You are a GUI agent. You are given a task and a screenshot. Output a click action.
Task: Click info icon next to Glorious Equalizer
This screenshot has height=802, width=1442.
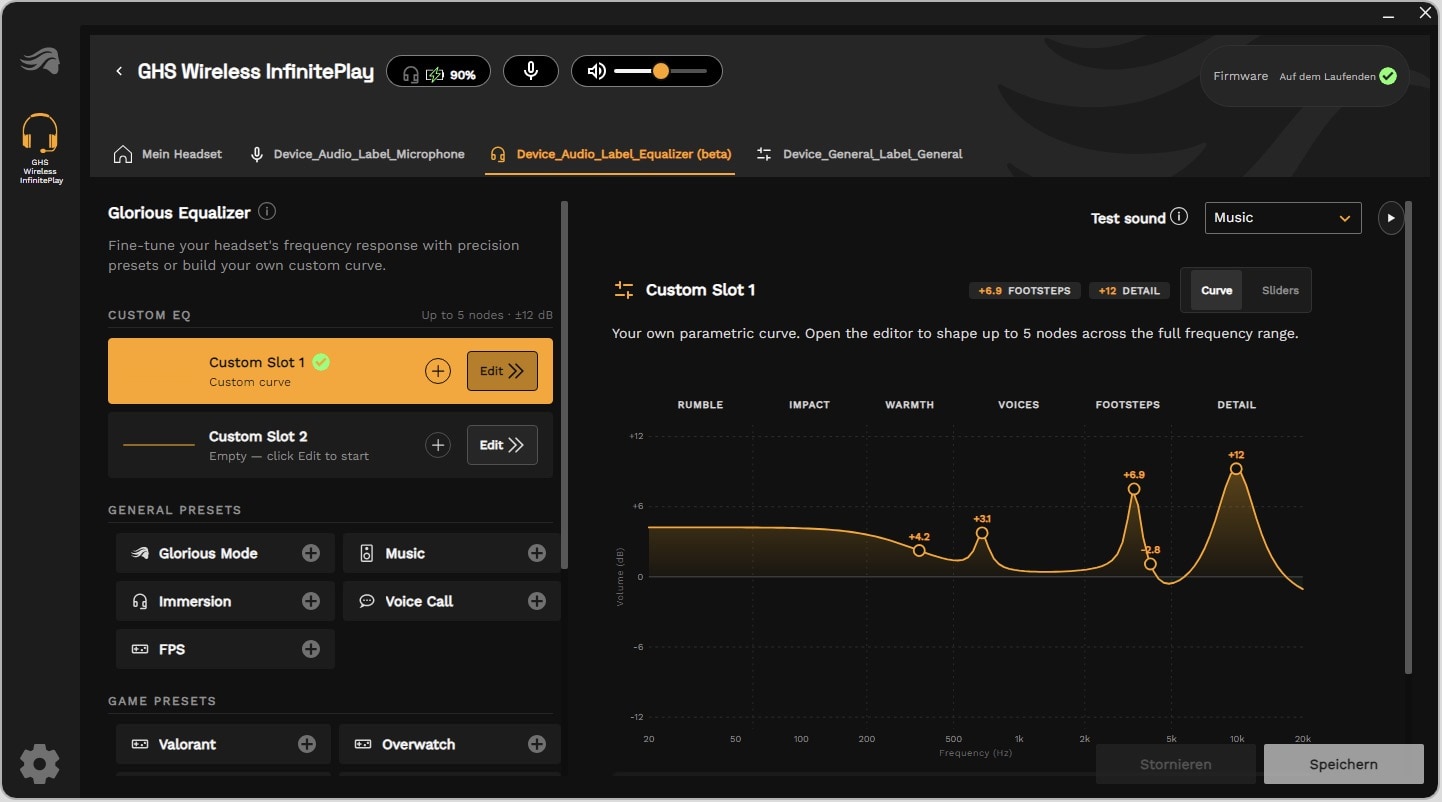[267, 211]
